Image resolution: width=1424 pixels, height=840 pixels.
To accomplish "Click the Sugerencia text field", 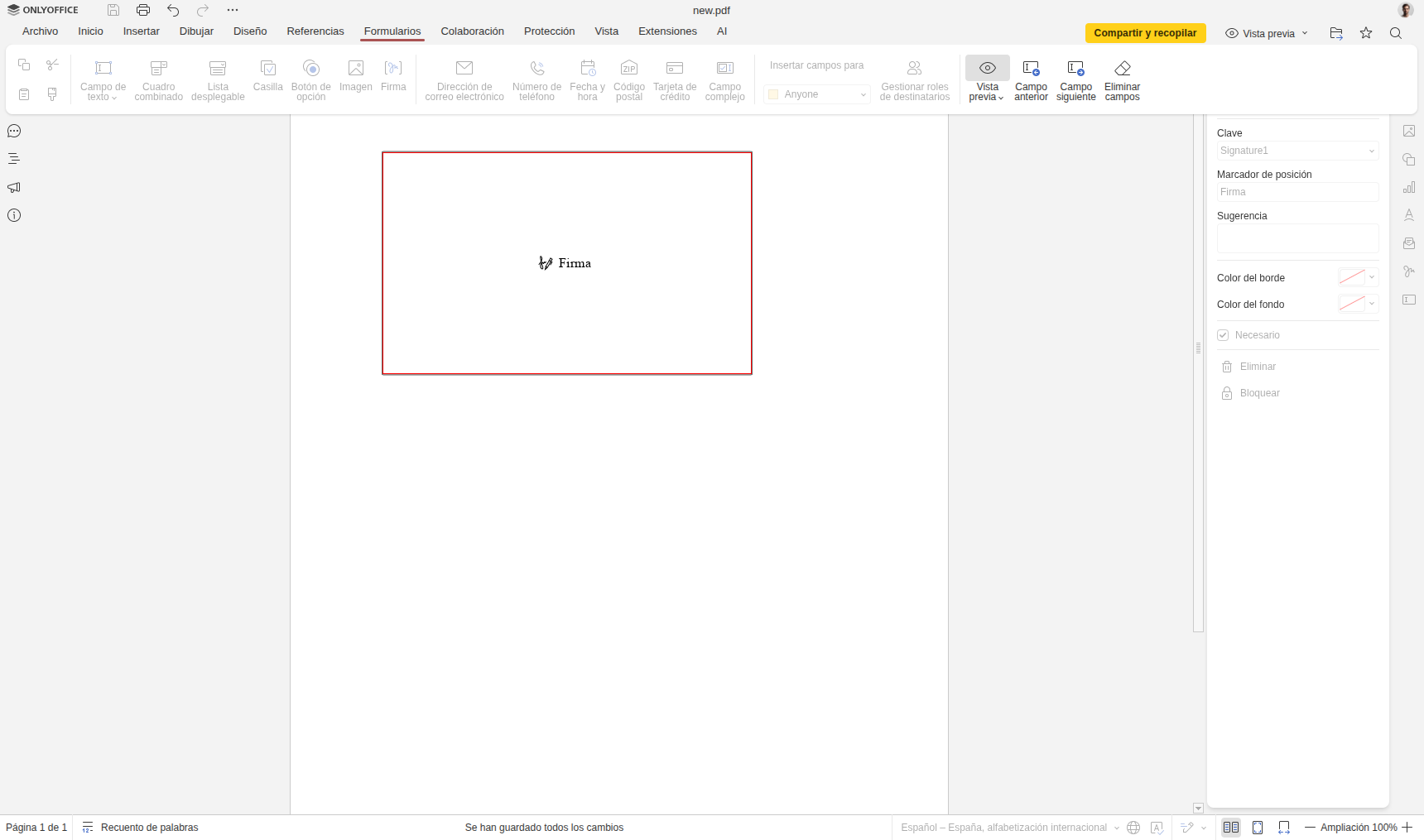I will pyautogui.click(x=1297, y=238).
